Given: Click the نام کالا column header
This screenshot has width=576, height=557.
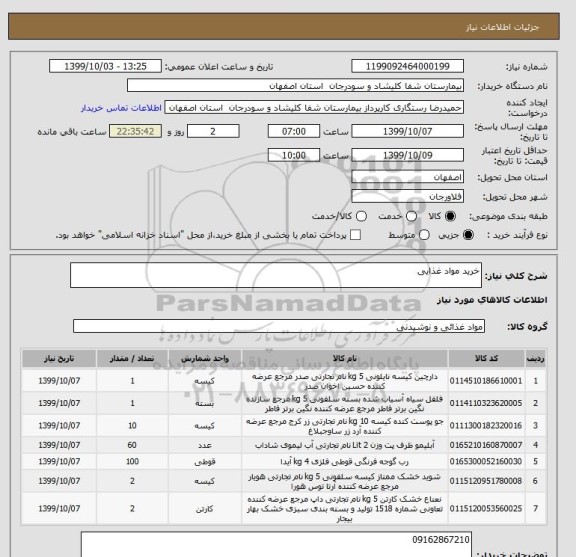Looking at the screenshot, I should [345, 359].
